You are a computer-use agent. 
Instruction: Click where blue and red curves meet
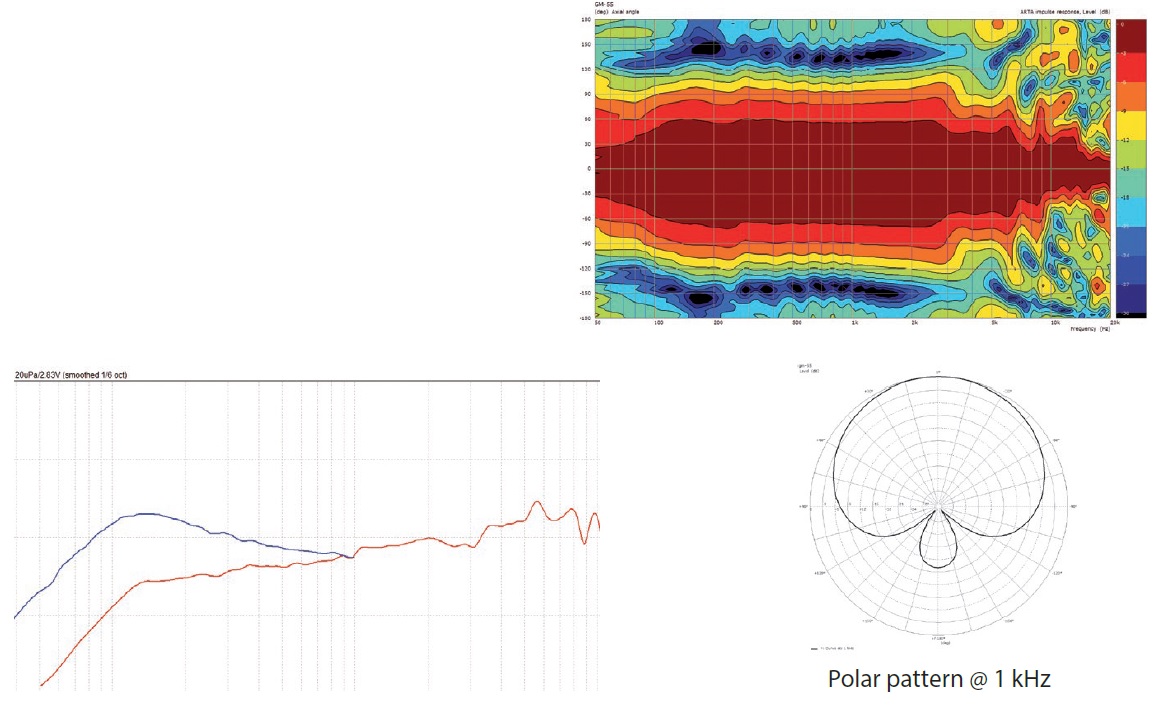click(x=349, y=557)
